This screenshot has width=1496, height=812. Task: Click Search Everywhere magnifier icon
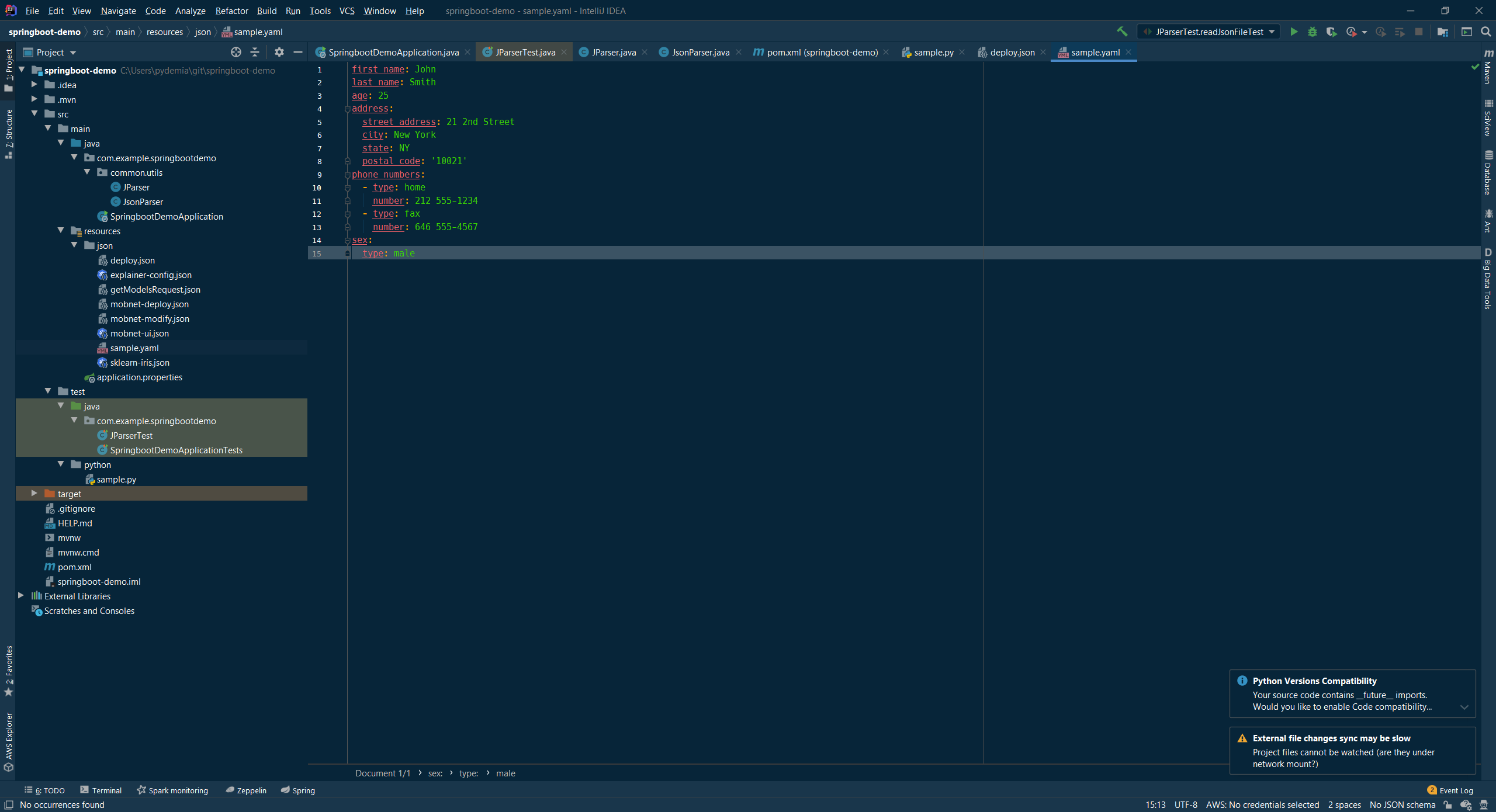point(1485,32)
